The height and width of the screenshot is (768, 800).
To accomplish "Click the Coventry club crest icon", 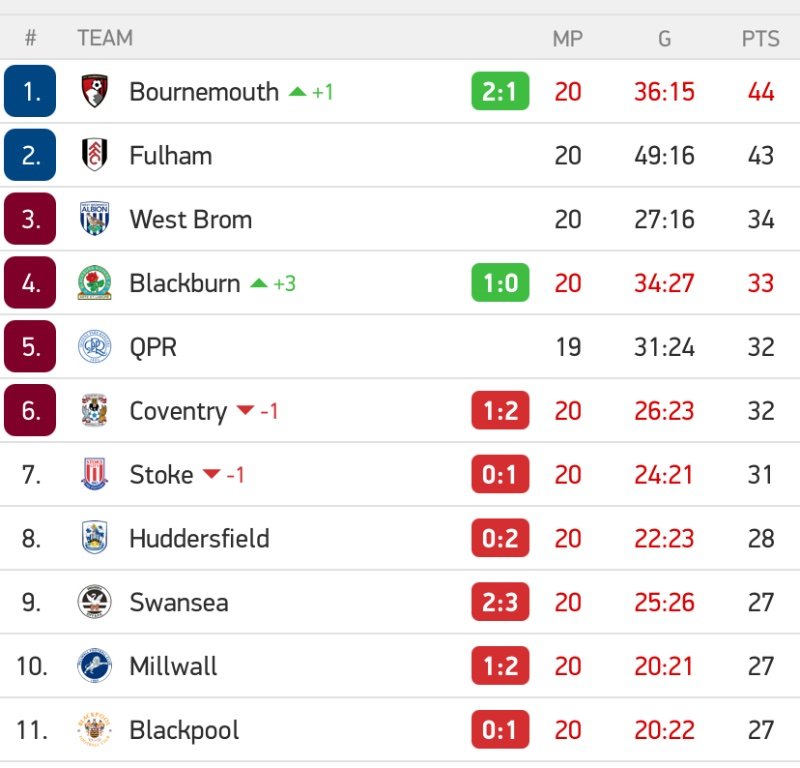I will [x=94, y=411].
